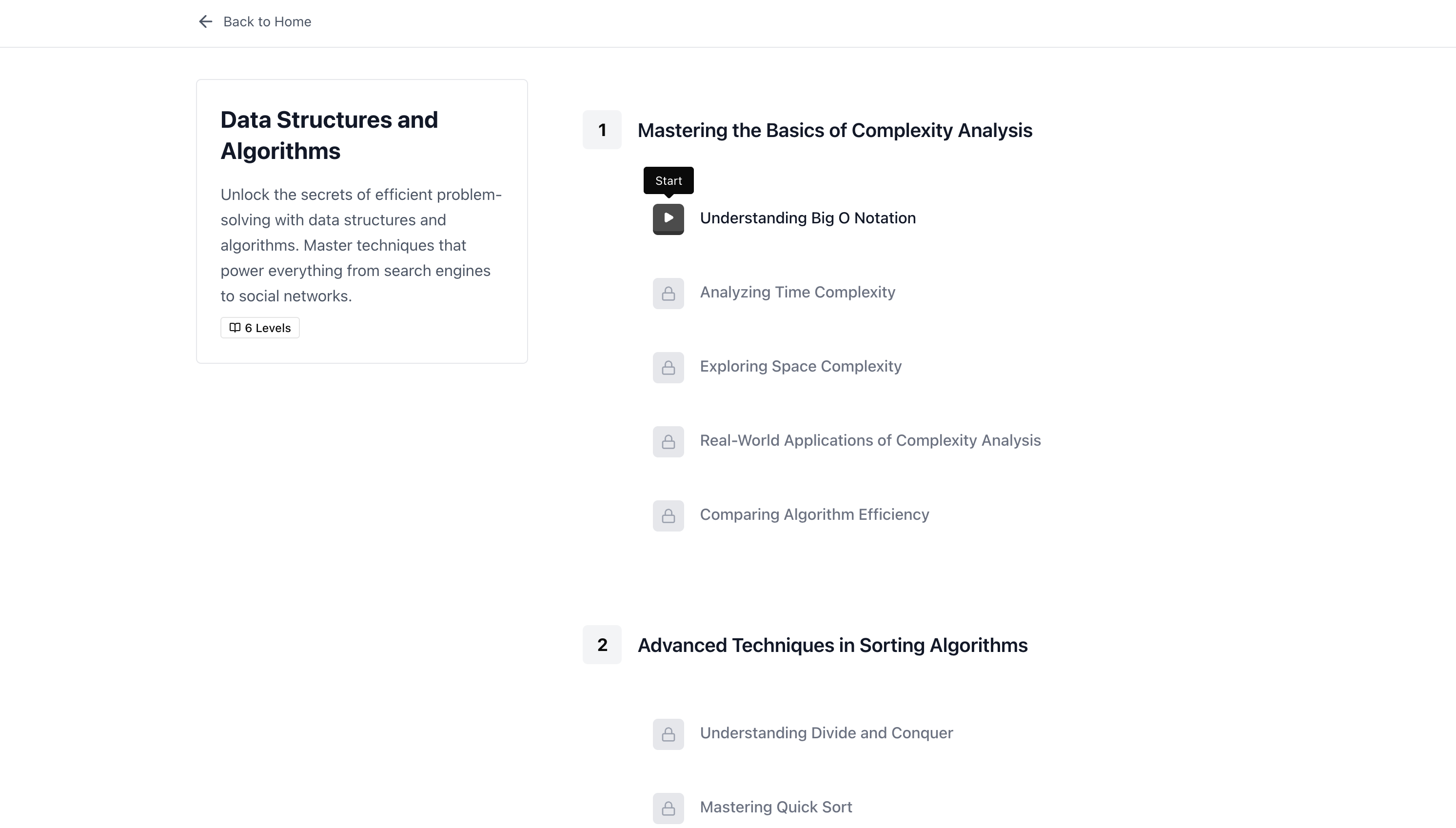Click lock icon for Real-World Applications lesson
The height and width of the screenshot is (828, 1456).
click(x=668, y=442)
